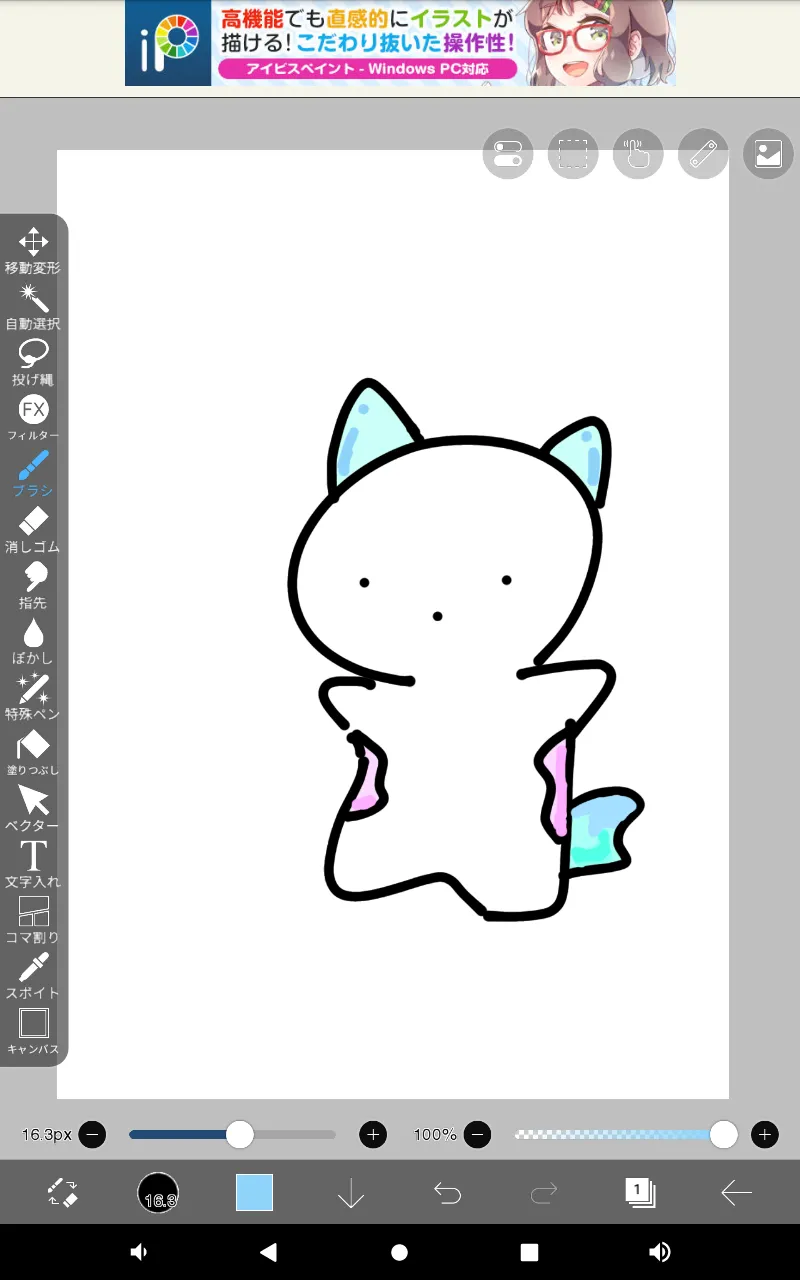Image resolution: width=800 pixels, height=1280 pixels.
Task: Tap Android volume up button
Action: 660,1252
